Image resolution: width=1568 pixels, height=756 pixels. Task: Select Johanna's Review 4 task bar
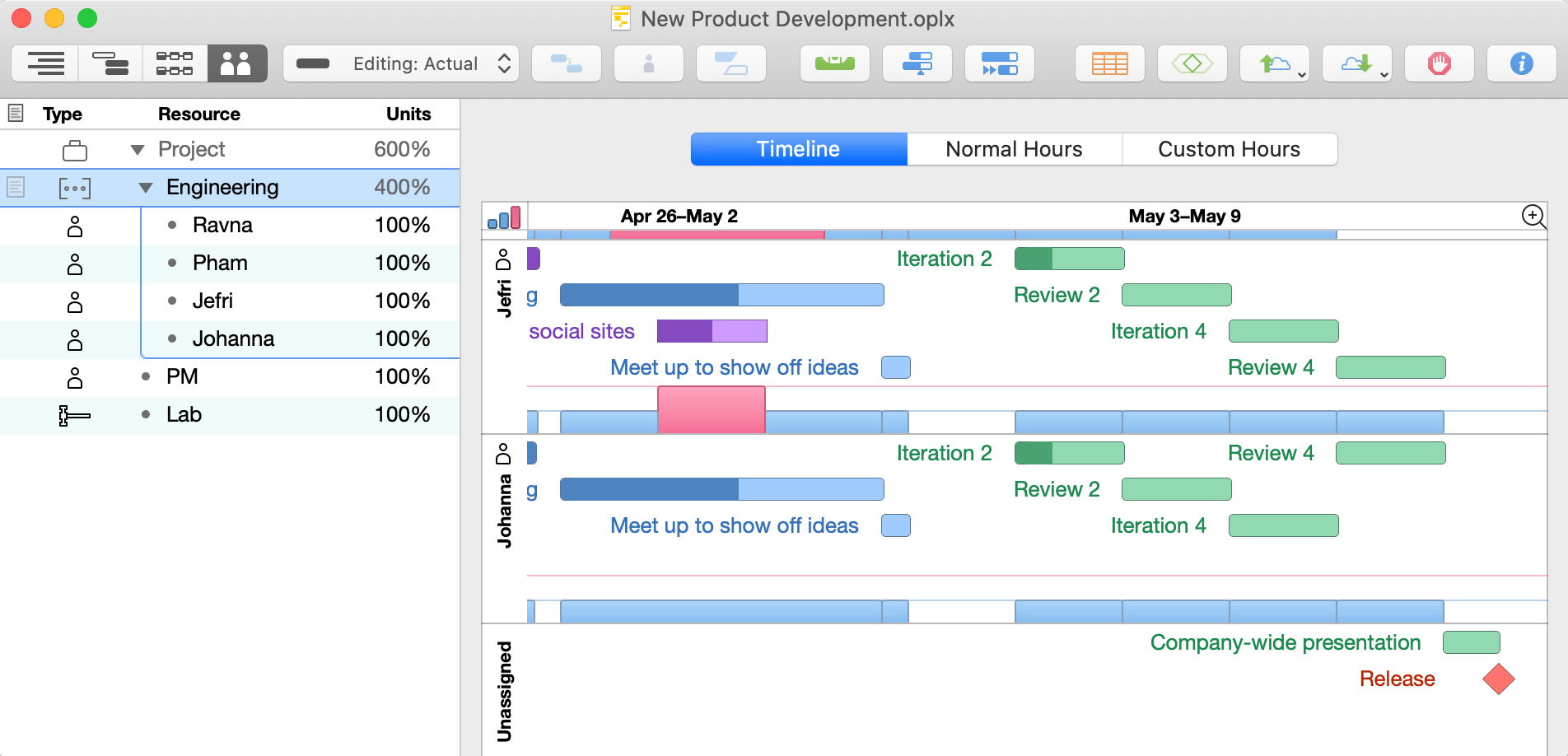click(1391, 453)
